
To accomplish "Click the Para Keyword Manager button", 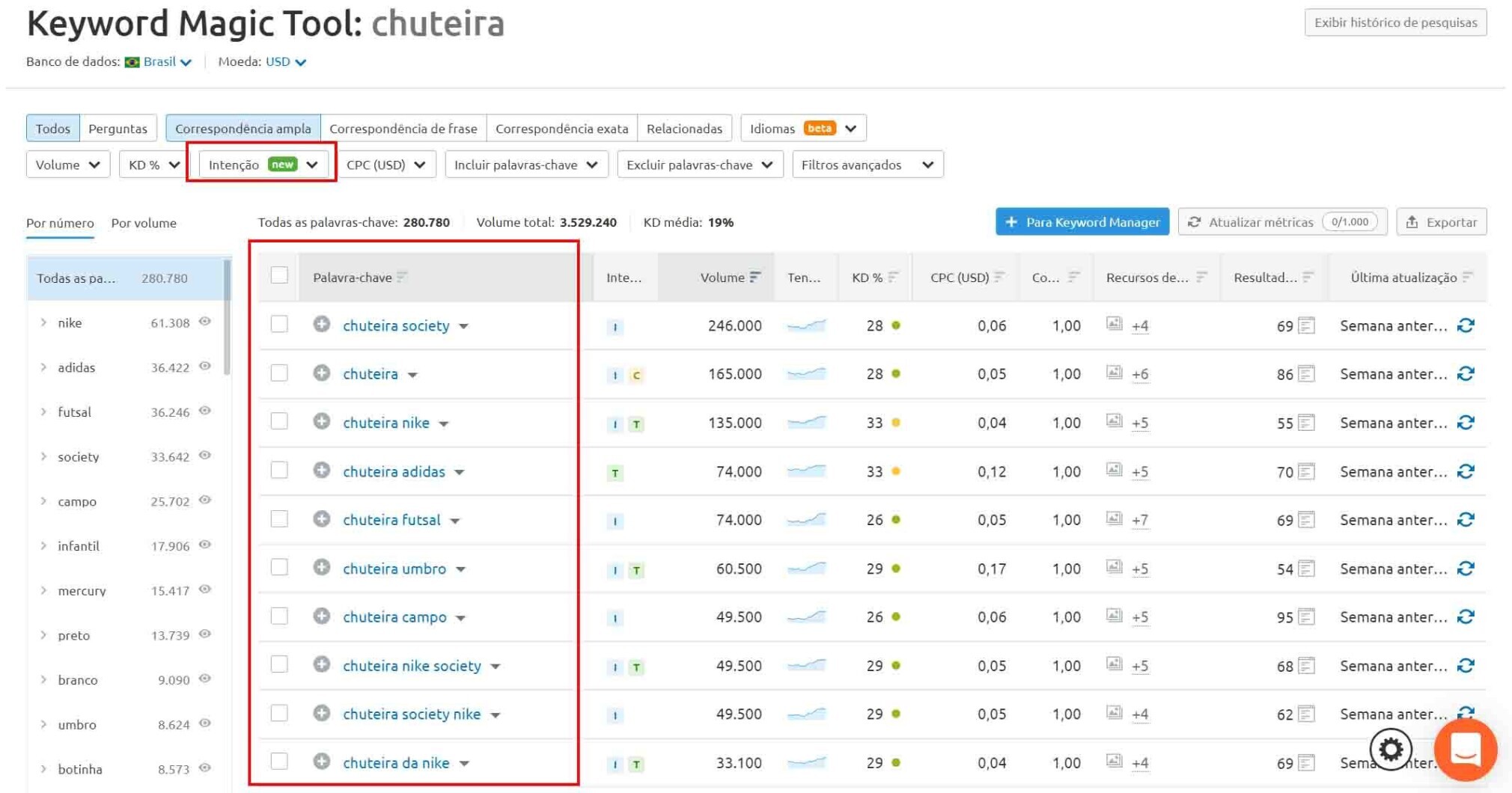I will coord(1081,221).
